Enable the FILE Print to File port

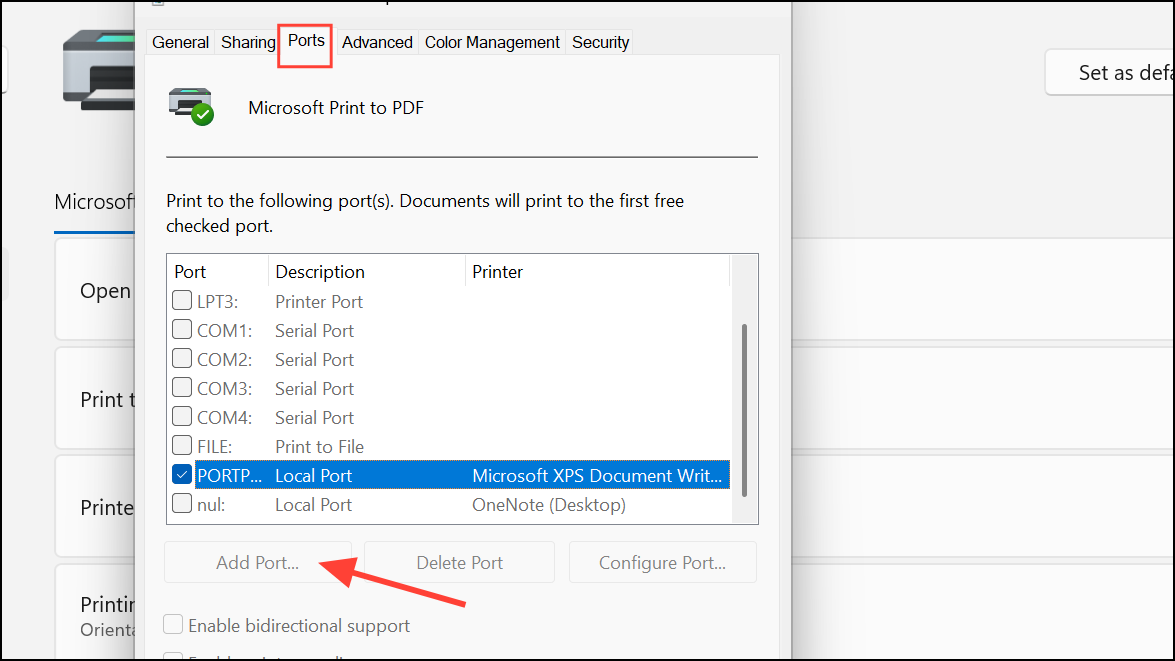[181, 446]
